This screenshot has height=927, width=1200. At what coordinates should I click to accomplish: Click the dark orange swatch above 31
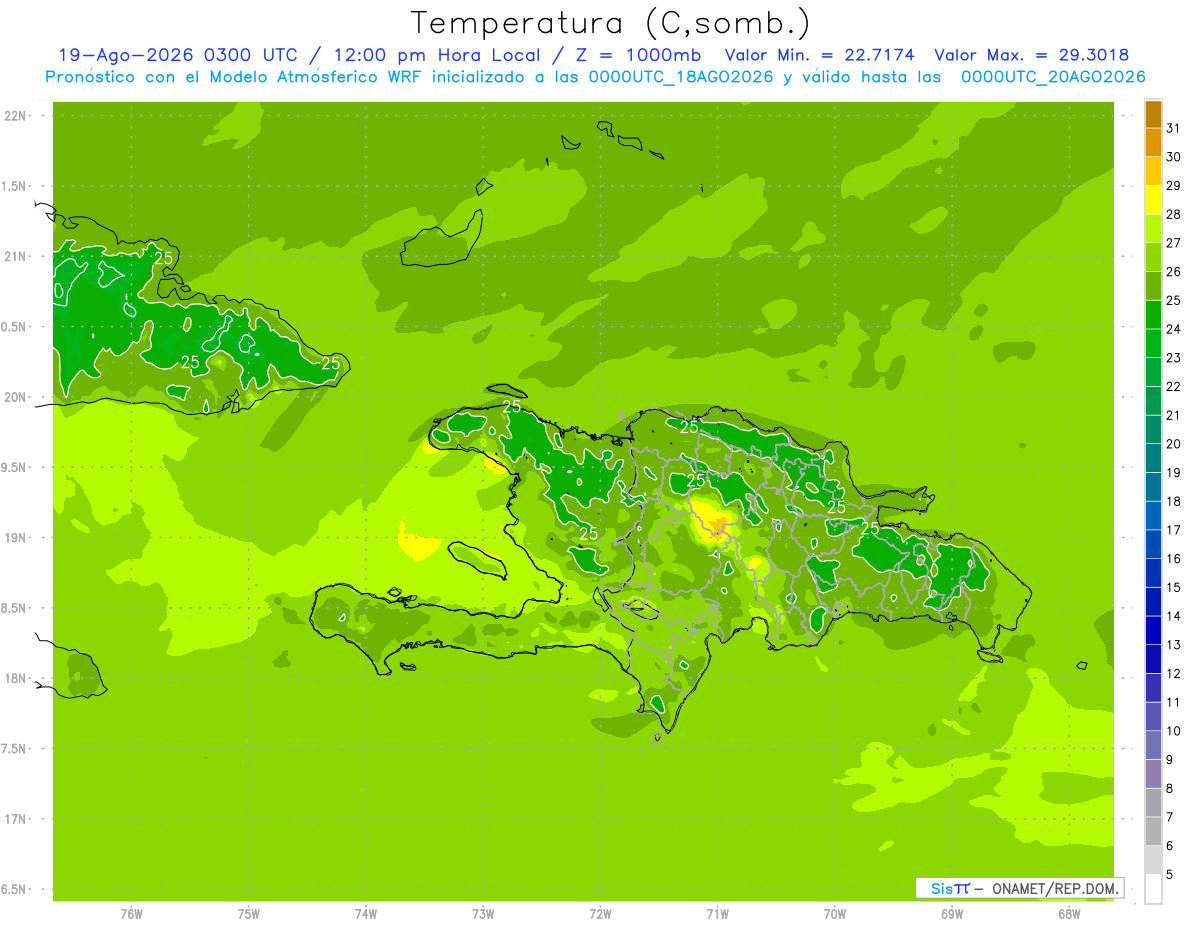(x=1153, y=114)
